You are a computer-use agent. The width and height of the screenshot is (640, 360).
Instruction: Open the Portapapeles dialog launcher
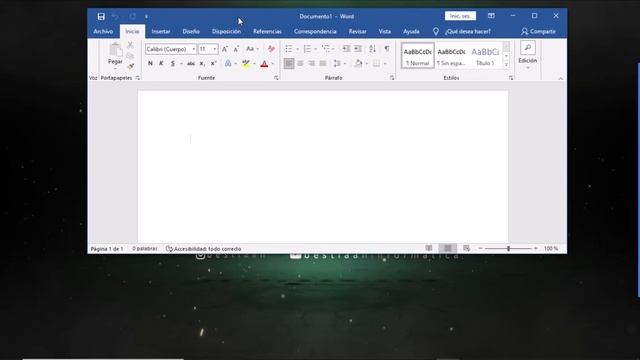pyautogui.click(x=138, y=78)
